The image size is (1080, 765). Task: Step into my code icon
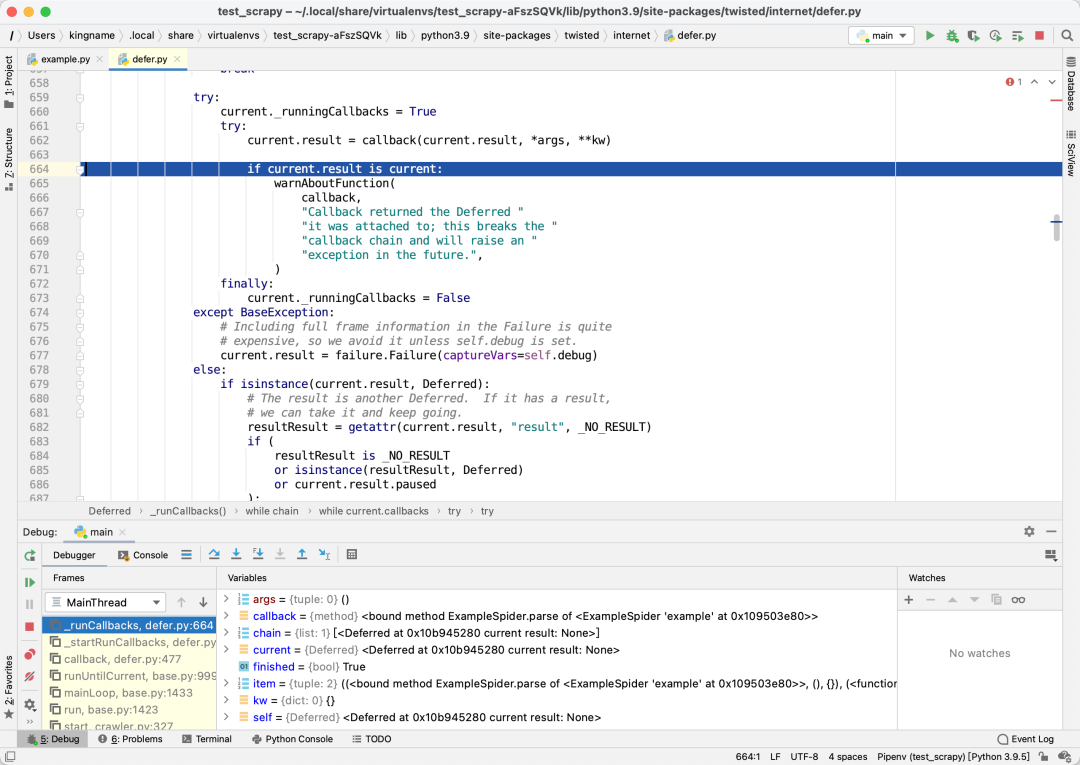(x=258, y=554)
